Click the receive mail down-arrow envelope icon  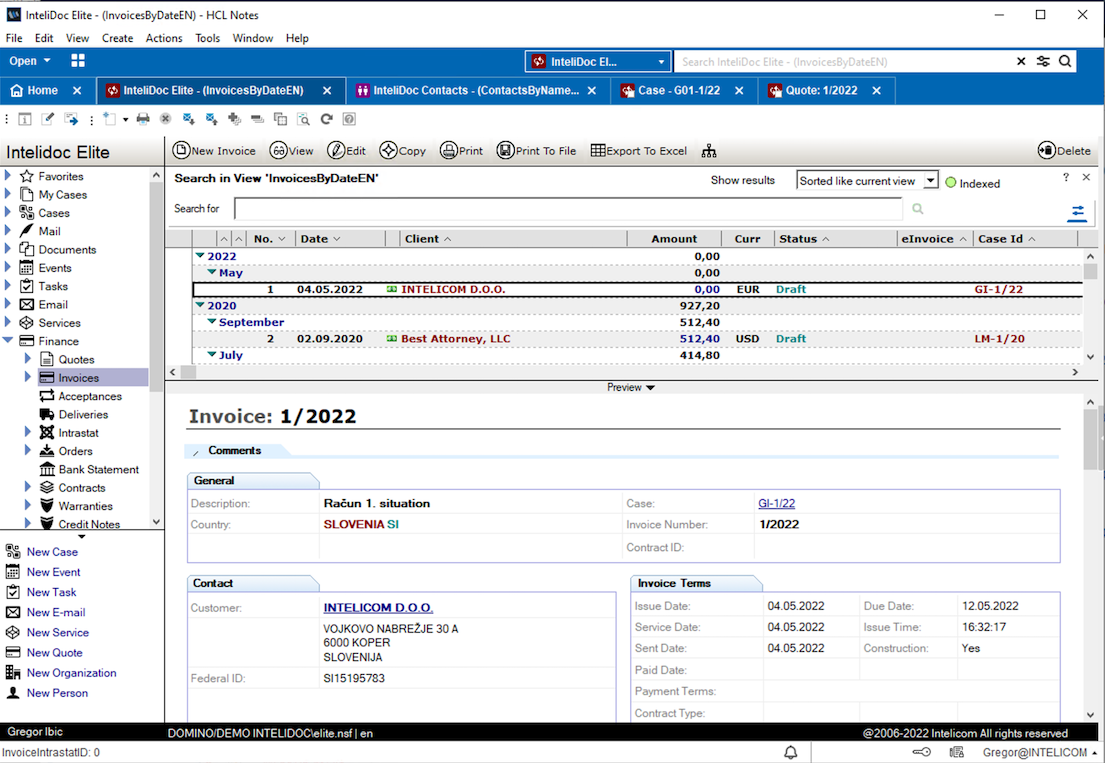coord(188,119)
